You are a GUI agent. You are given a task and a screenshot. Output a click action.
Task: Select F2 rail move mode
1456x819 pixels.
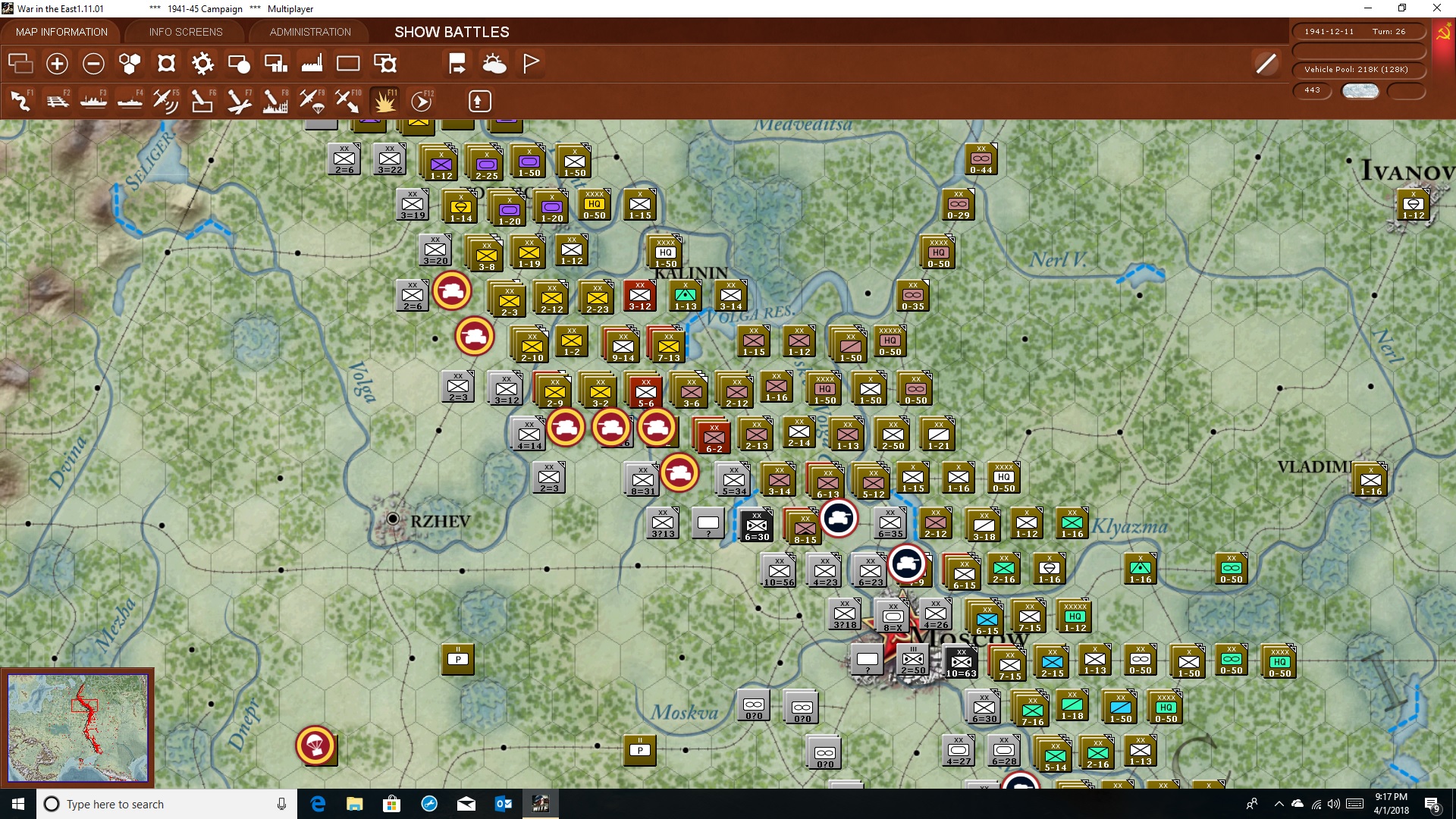(x=57, y=101)
